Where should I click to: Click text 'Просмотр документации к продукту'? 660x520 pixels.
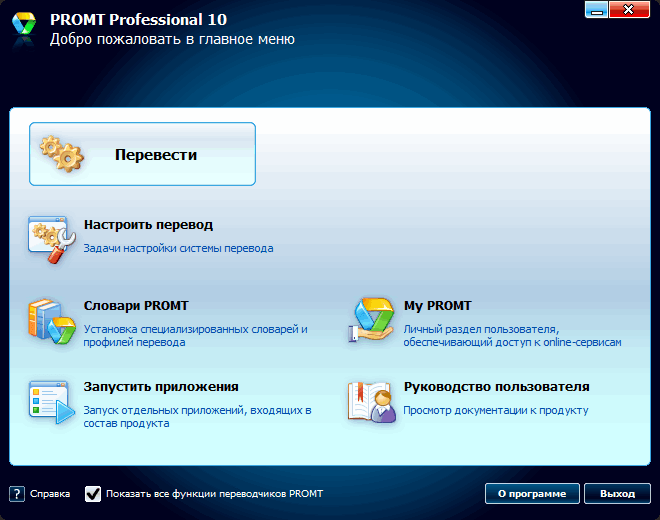coord(496,410)
